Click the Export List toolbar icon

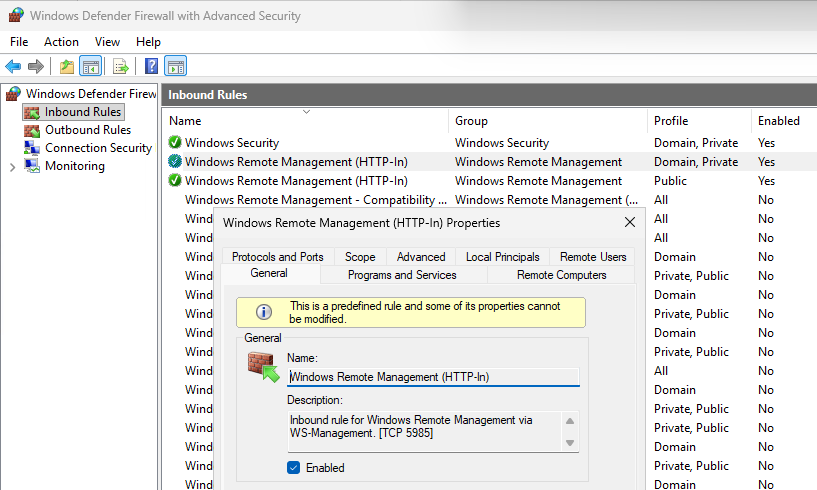click(x=120, y=66)
